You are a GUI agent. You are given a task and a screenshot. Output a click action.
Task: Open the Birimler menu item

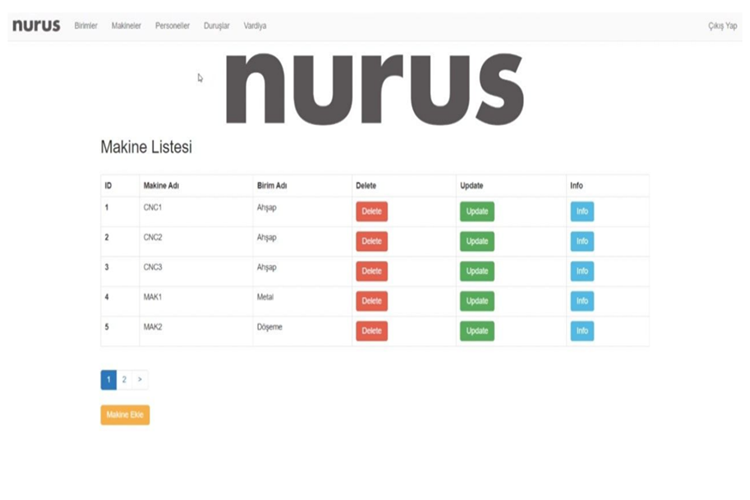click(86, 26)
